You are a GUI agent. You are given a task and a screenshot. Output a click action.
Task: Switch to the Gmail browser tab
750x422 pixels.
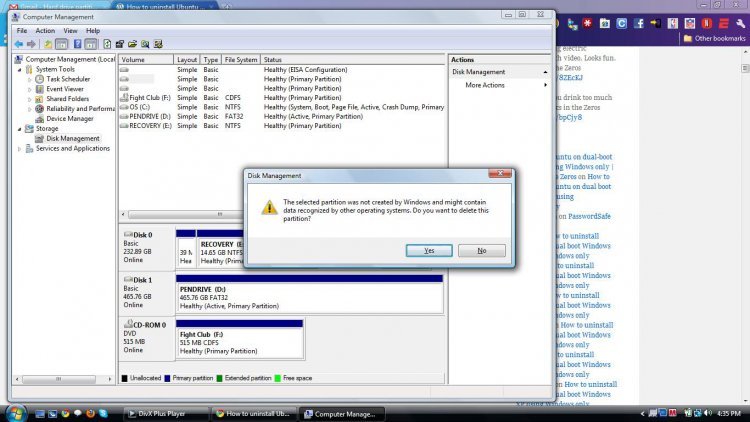point(57,6)
